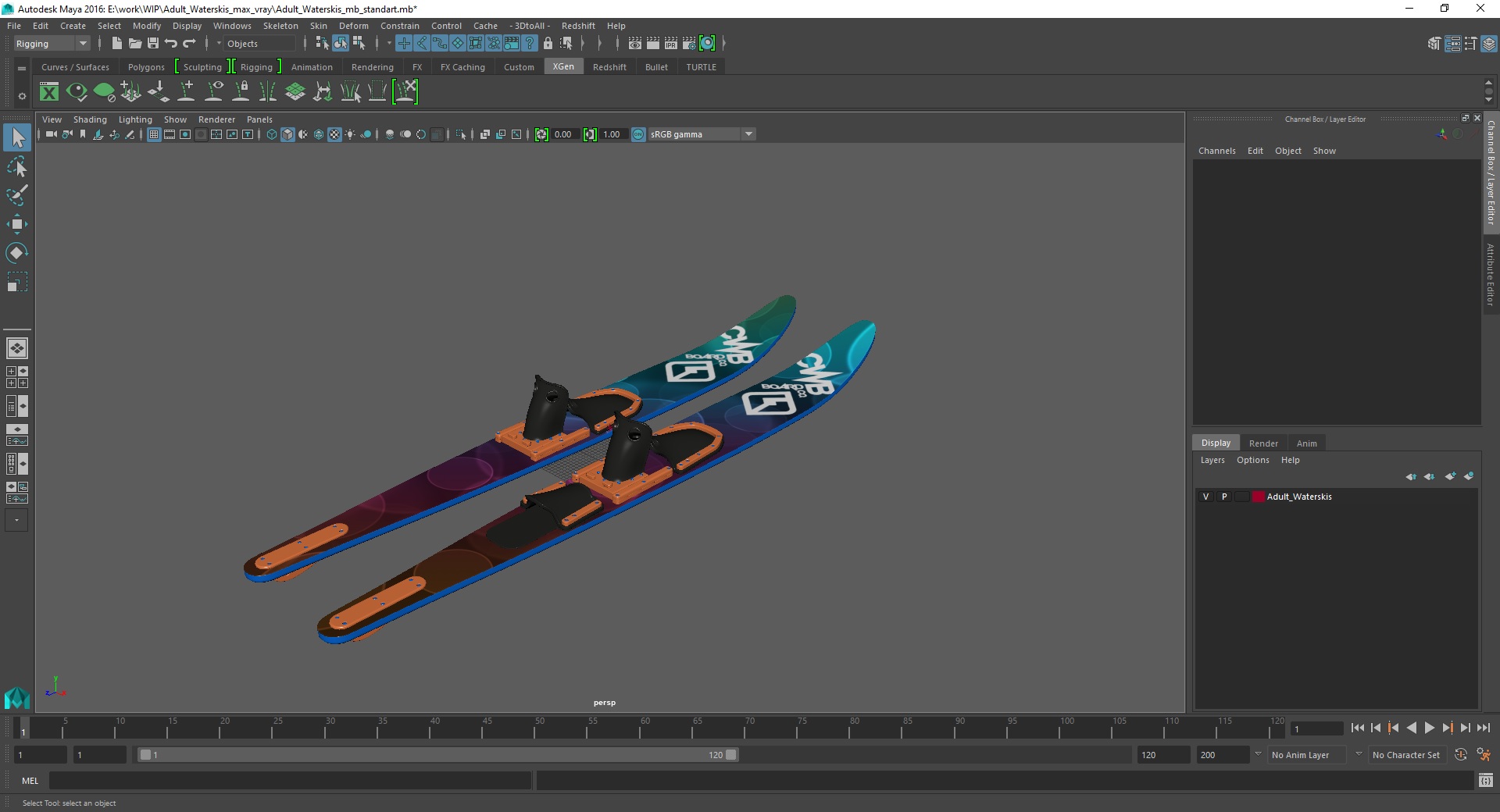This screenshot has width=1500, height=812.
Task: Switch to the Render layer tab
Action: 1263,443
